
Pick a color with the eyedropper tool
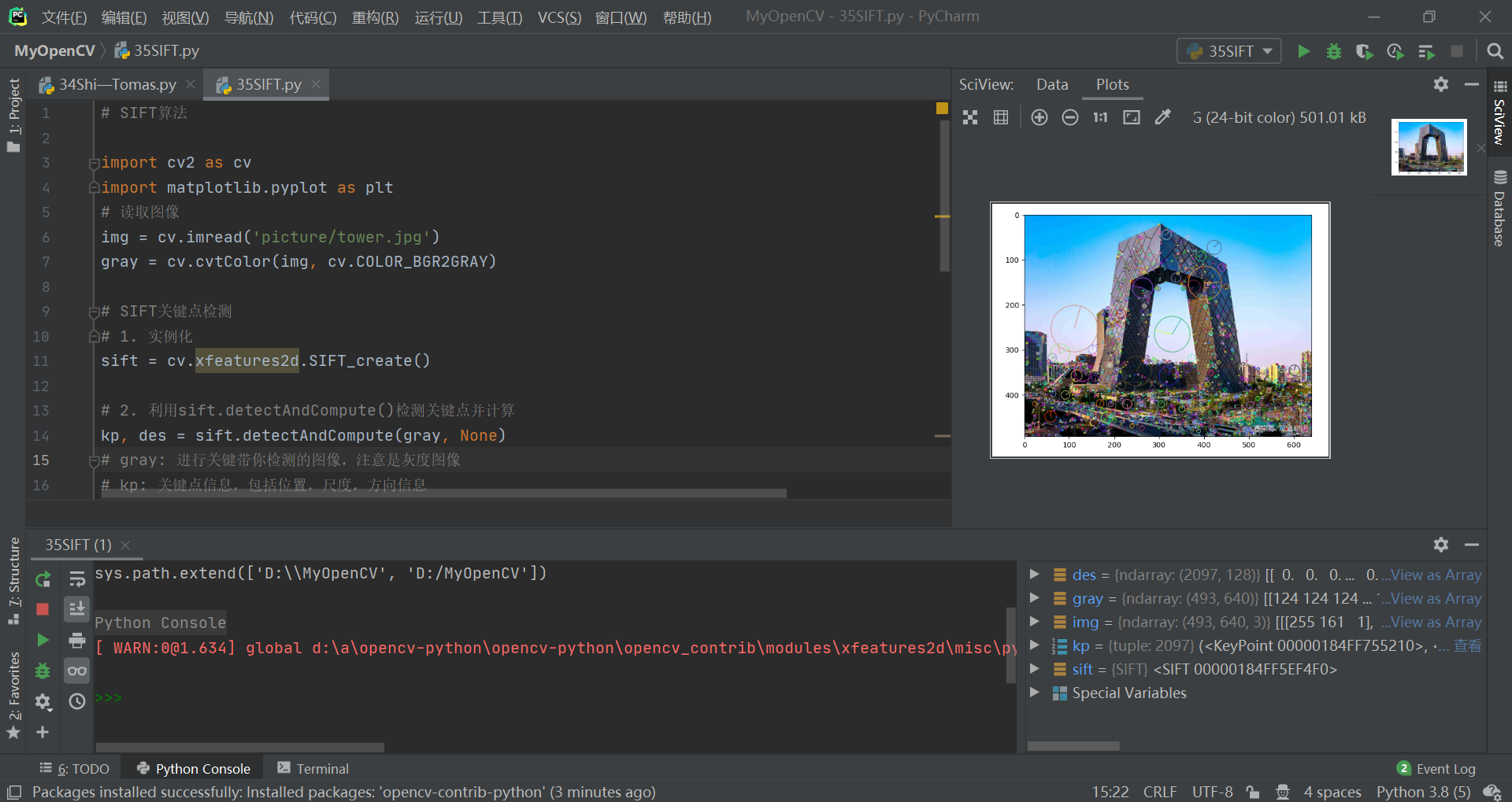tap(1163, 116)
